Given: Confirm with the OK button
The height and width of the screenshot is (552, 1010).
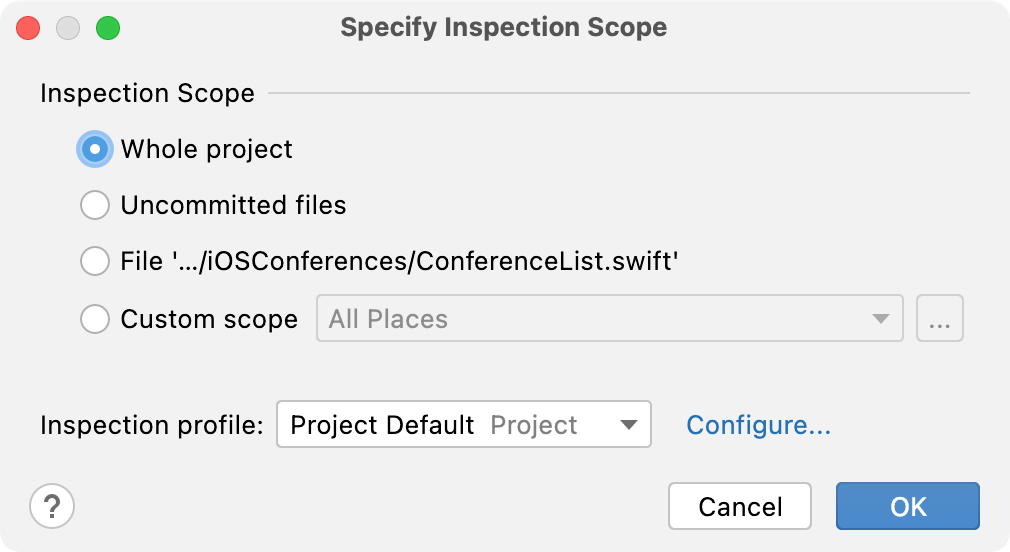Looking at the screenshot, I should (908, 506).
